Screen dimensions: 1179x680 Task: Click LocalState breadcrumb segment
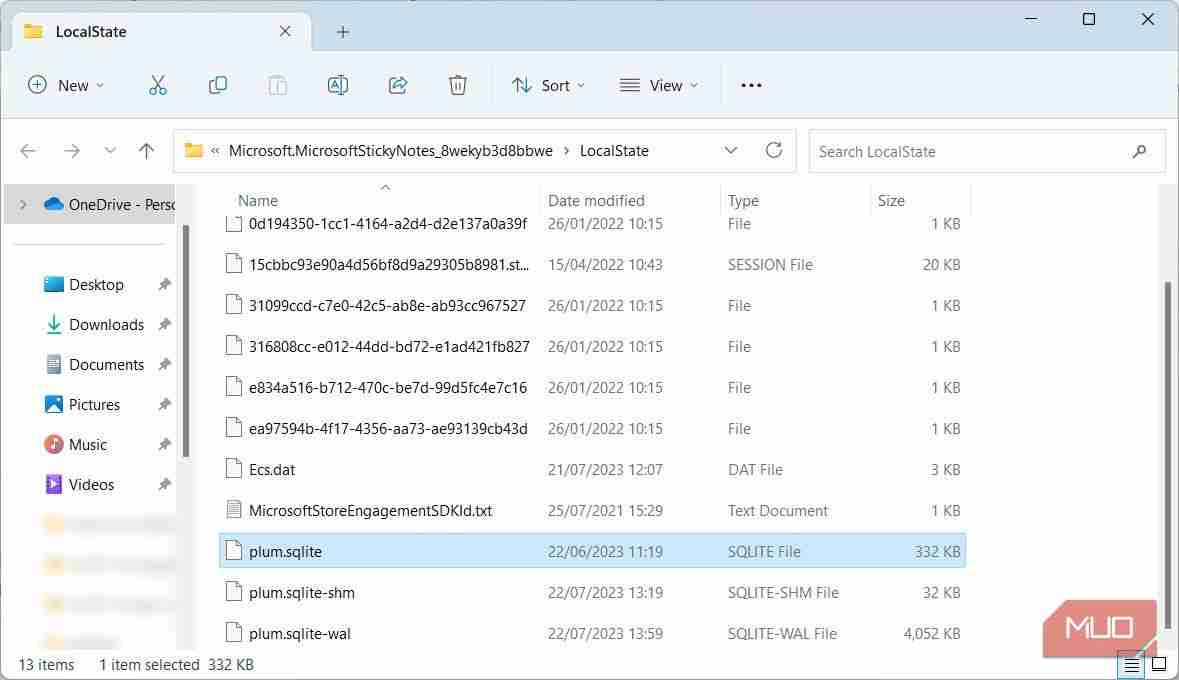(614, 151)
